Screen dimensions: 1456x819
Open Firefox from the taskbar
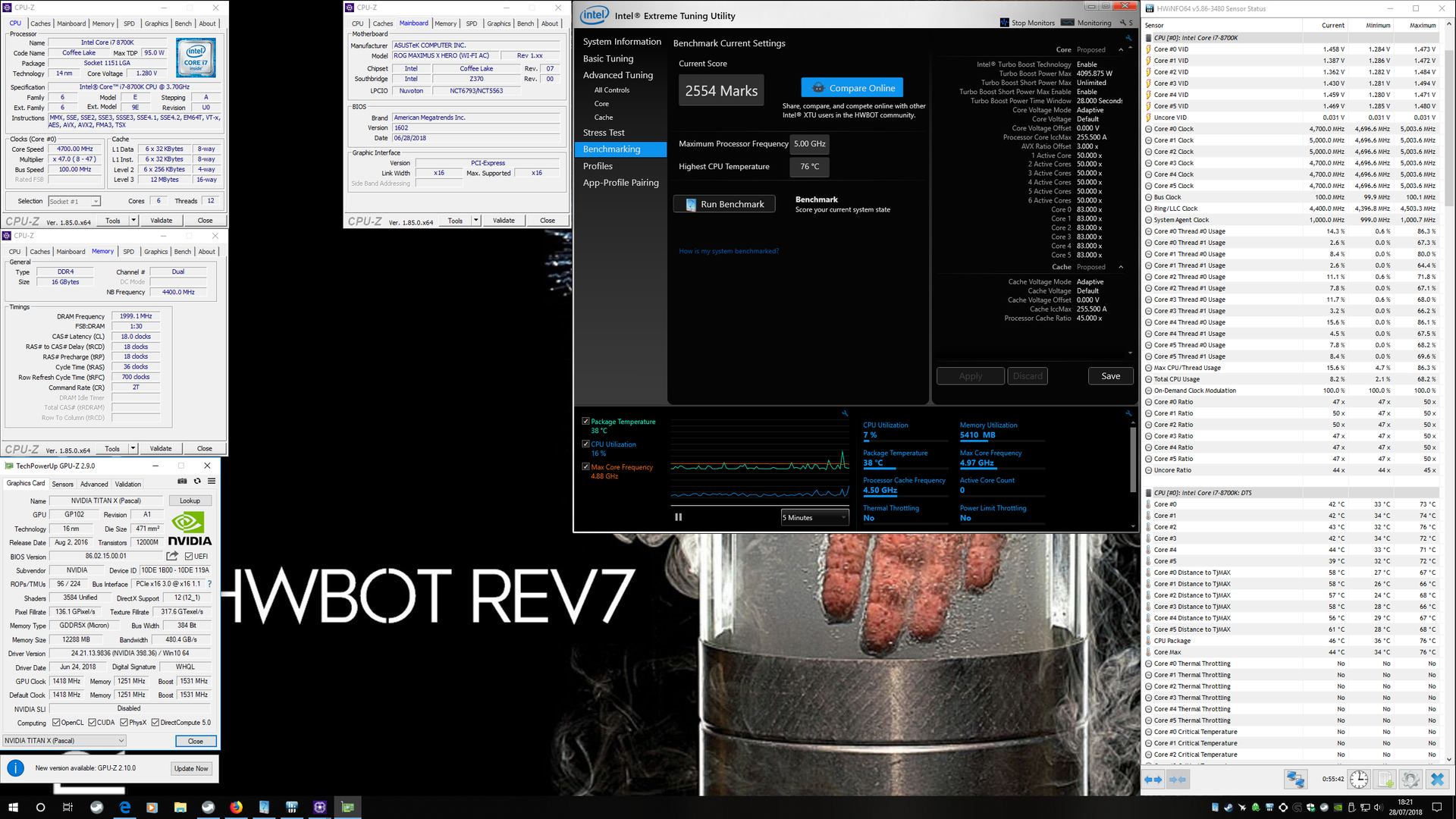click(x=236, y=807)
